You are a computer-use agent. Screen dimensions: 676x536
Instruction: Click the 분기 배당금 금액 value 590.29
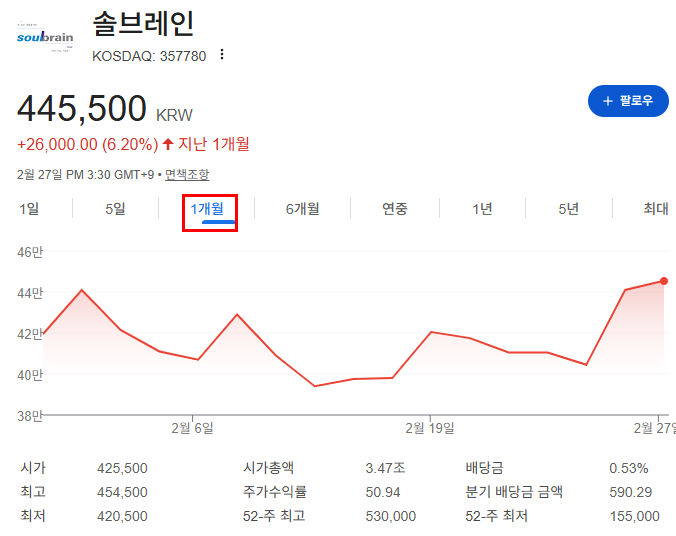click(631, 492)
